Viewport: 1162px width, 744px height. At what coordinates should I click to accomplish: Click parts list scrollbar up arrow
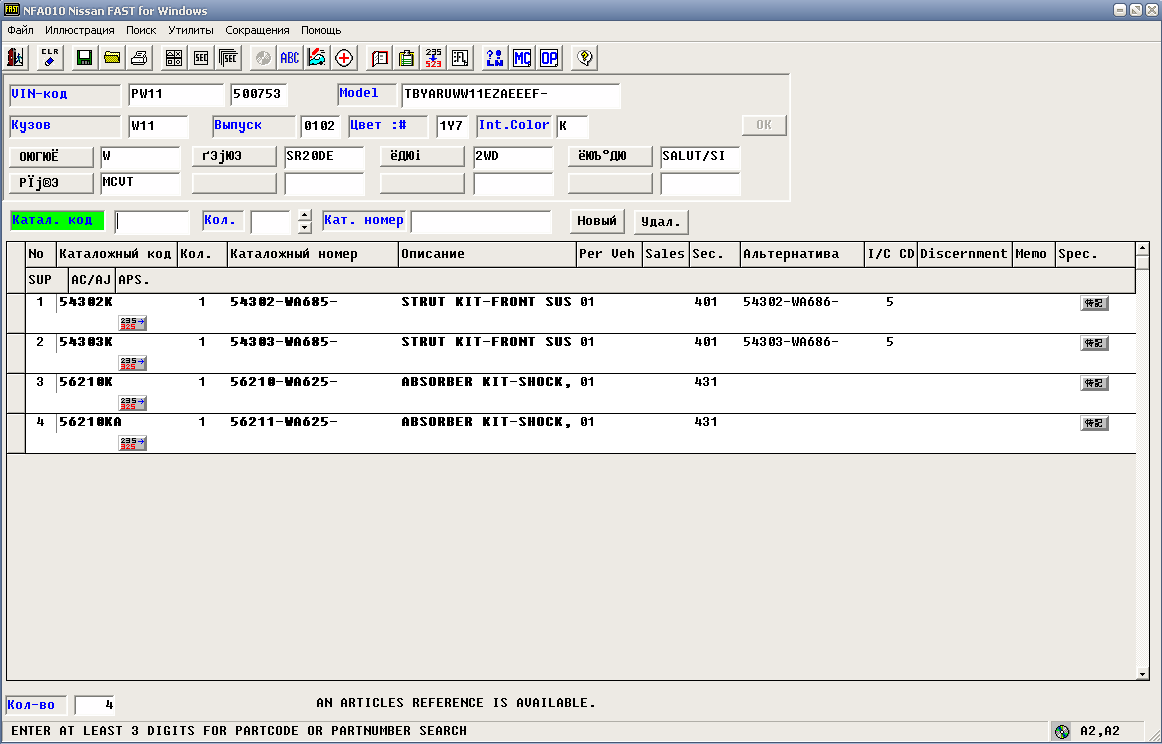[x=1143, y=248]
